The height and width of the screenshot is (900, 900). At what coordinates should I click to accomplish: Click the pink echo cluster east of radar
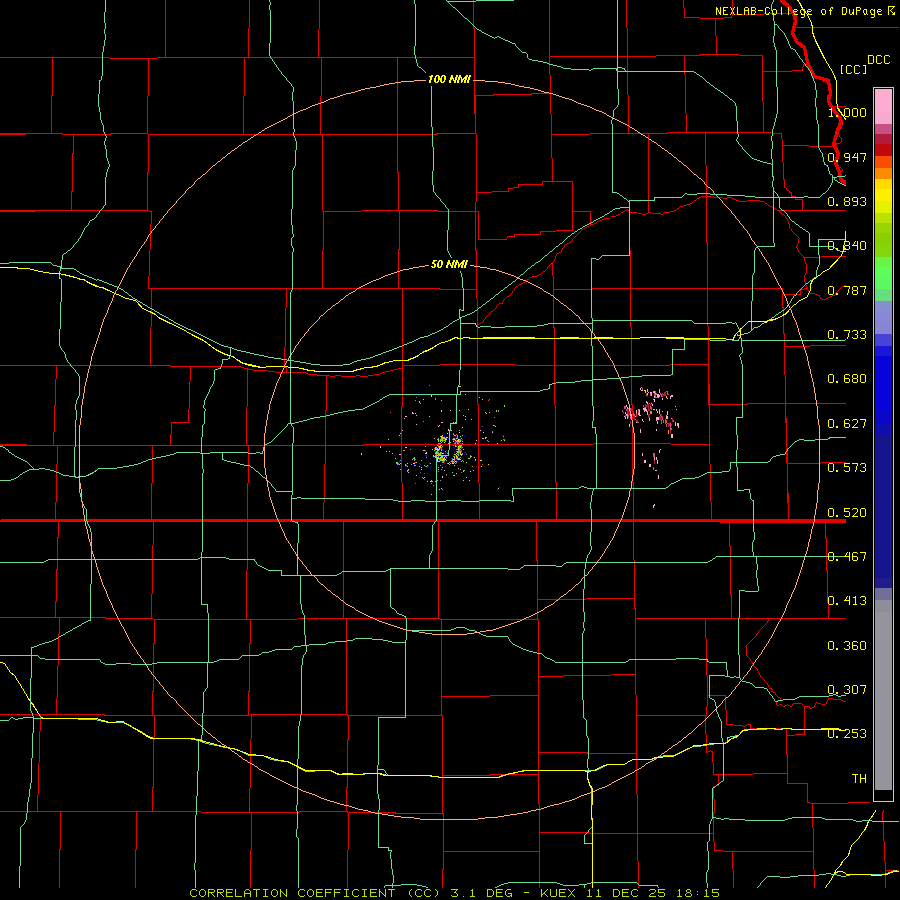pyautogui.click(x=651, y=412)
